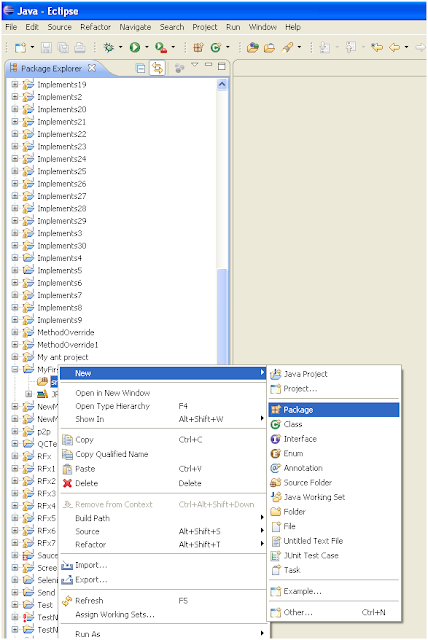428x640 pixels.
Task: Click Package Explorer scrollbar up arrow
Action: click(x=222, y=84)
